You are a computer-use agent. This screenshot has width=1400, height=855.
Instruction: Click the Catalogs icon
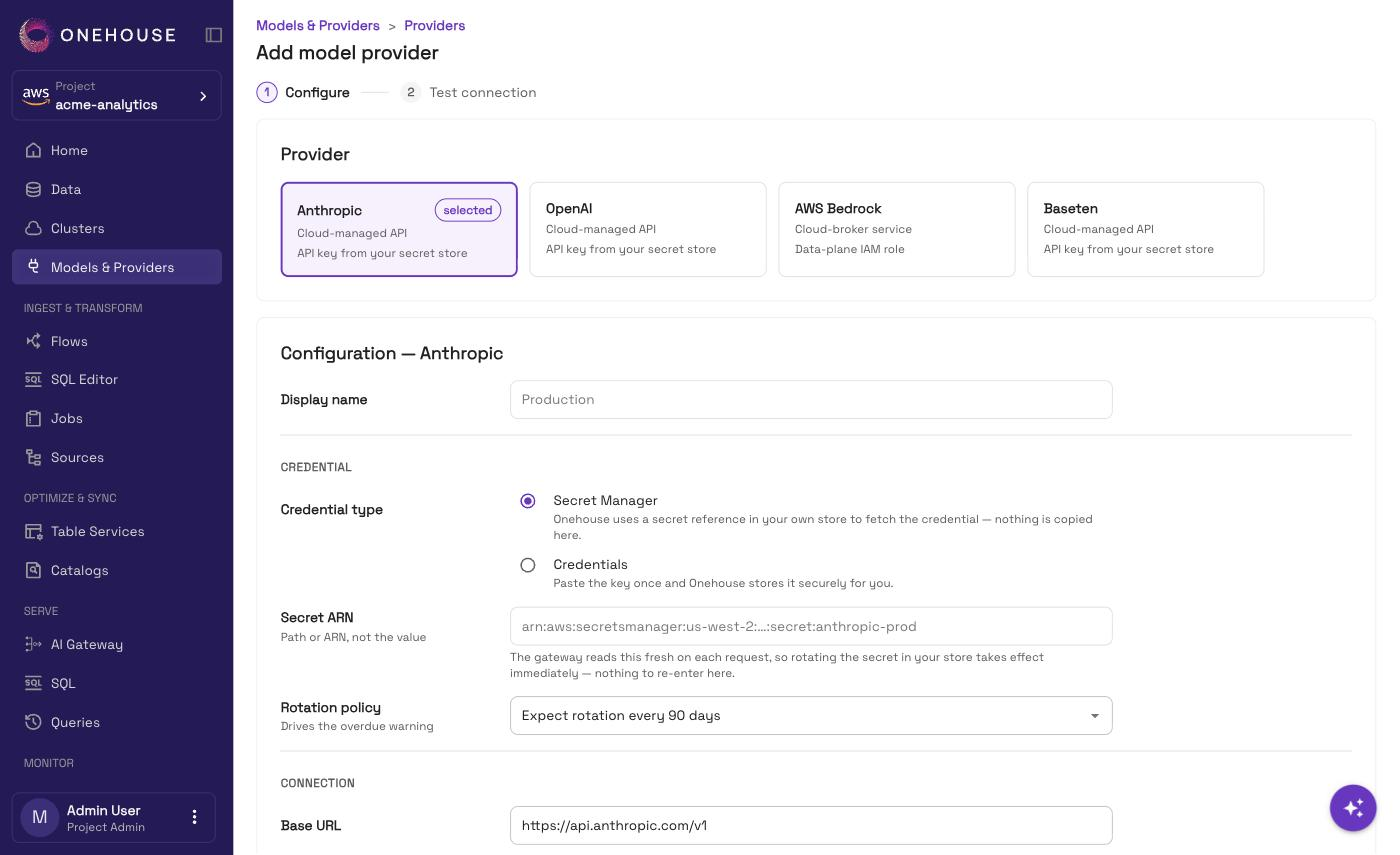[x=33, y=570]
